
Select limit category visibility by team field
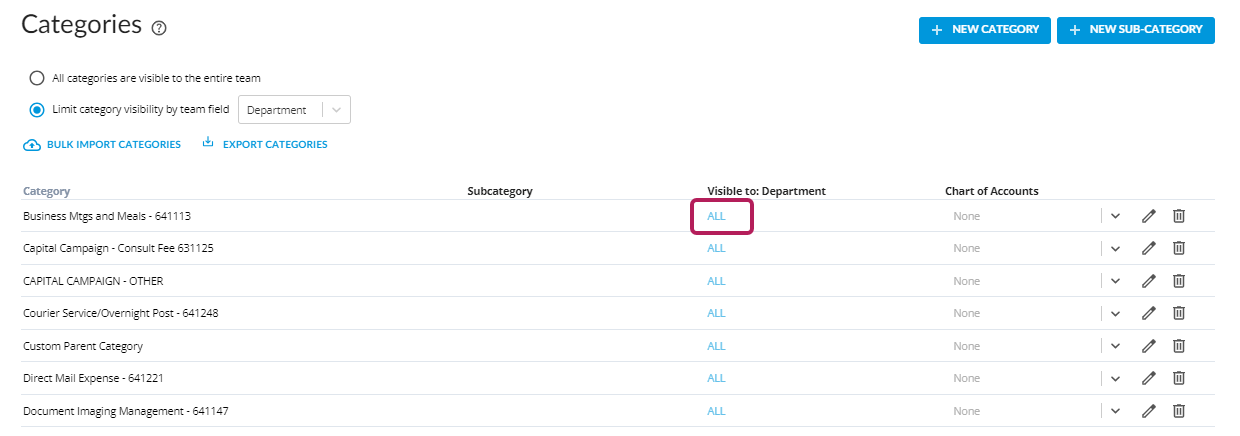pyautogui.click(x=37, y=110)
